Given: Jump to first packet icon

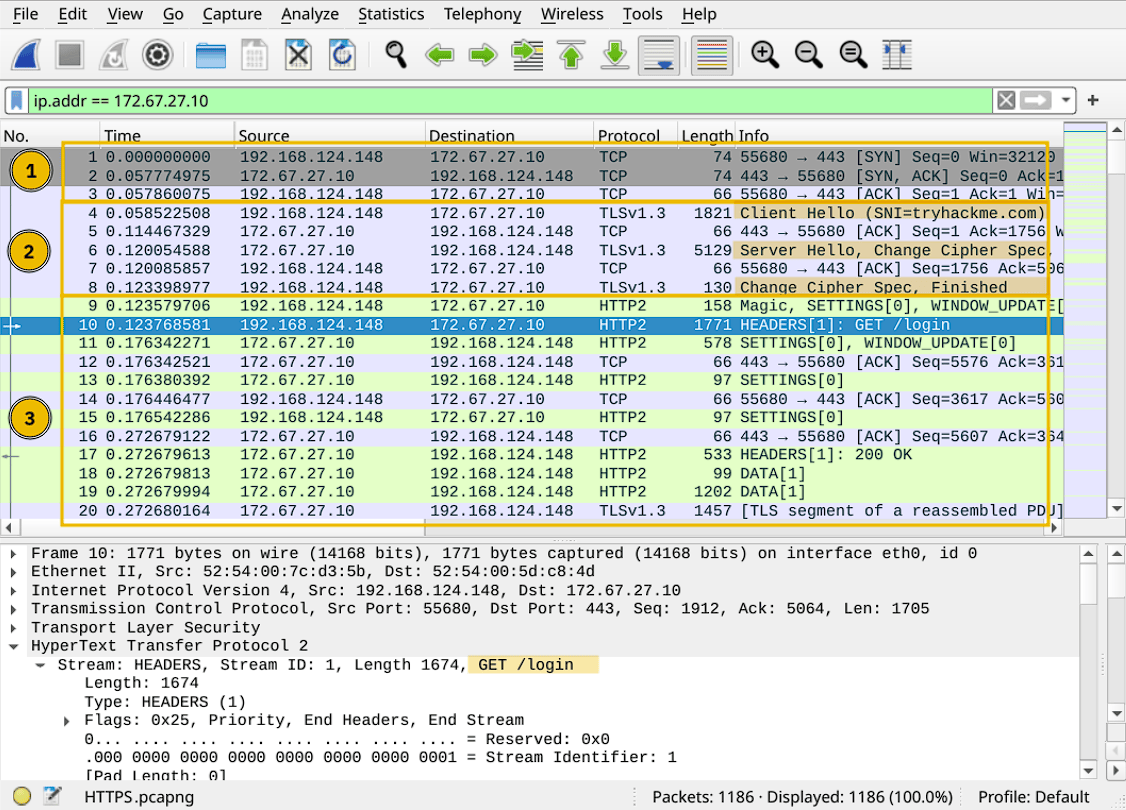Looking at the screenshot, I should [x=571, y=55].
